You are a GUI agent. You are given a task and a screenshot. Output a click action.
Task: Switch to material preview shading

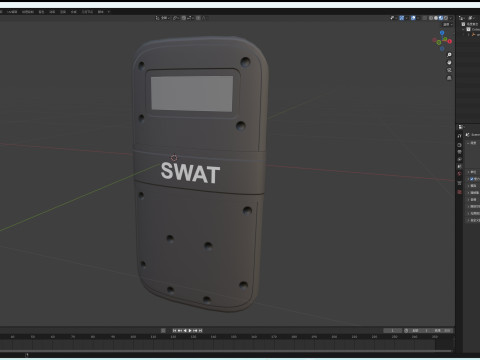click(441, 18)
